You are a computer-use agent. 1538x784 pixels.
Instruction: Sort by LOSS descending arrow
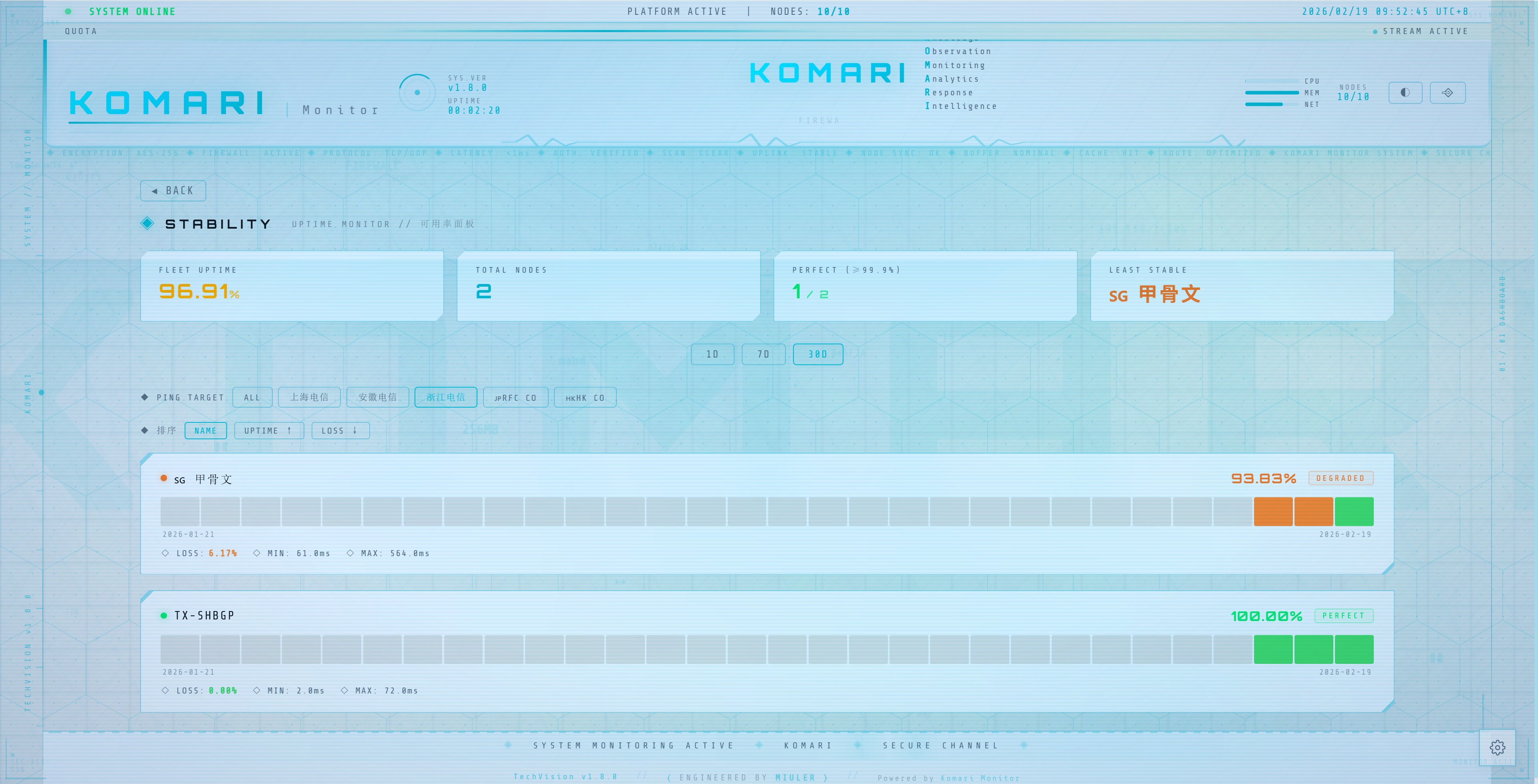tap(340, 430)
